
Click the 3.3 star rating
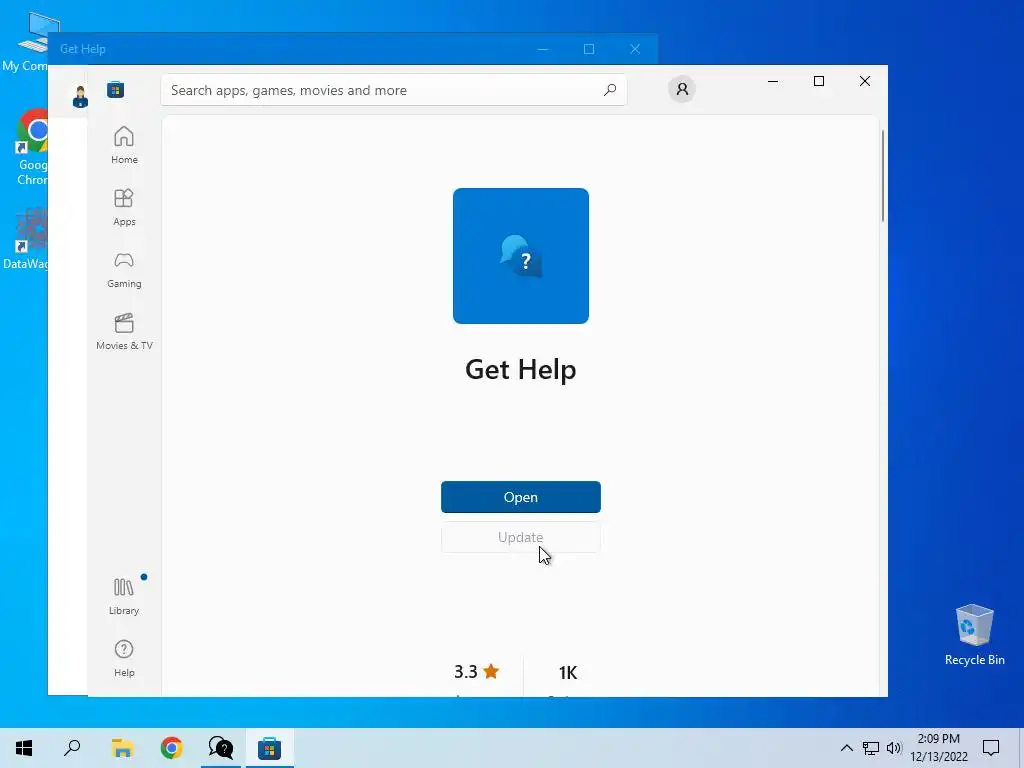pos(477,671)
